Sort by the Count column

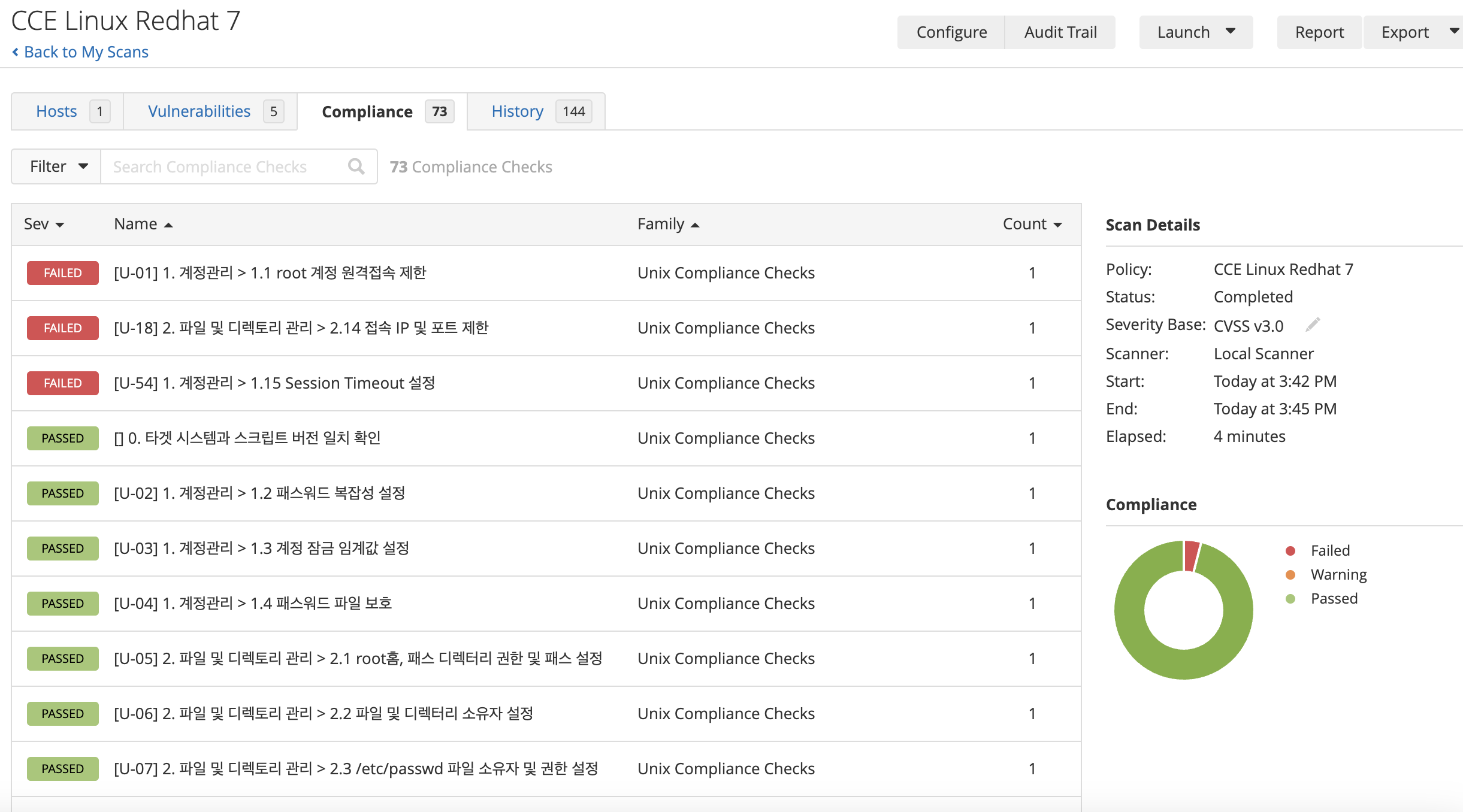point(1032,224)
